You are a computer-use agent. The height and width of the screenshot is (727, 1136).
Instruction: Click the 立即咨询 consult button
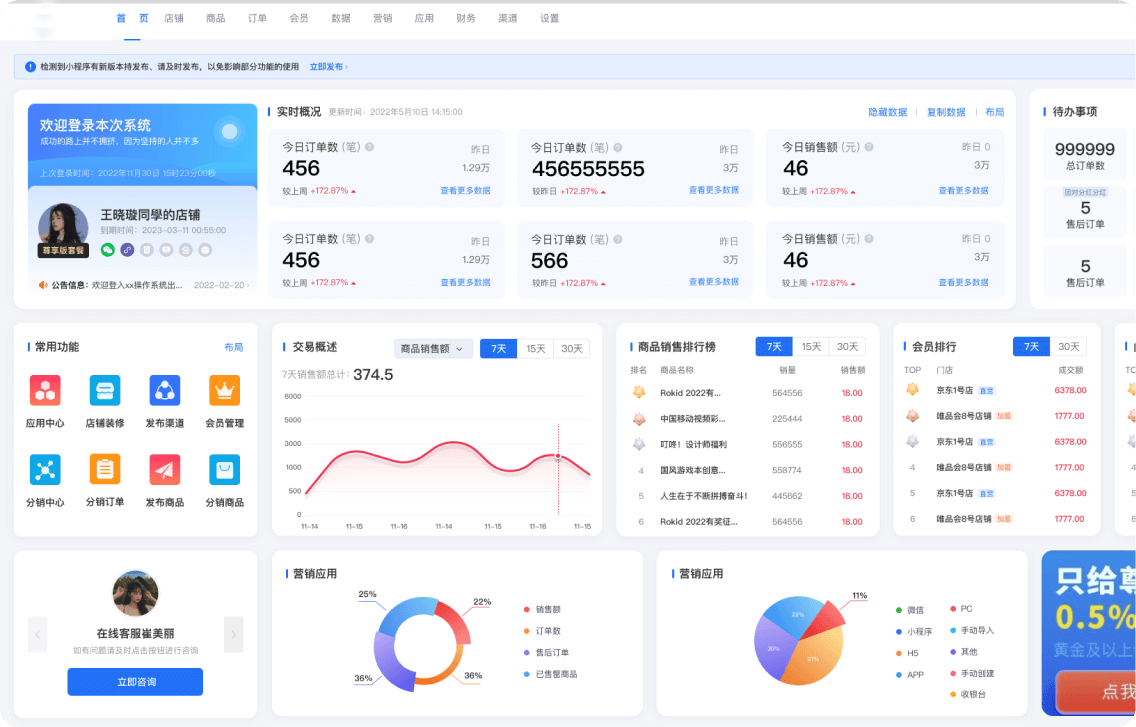click(x=135, y=681)
